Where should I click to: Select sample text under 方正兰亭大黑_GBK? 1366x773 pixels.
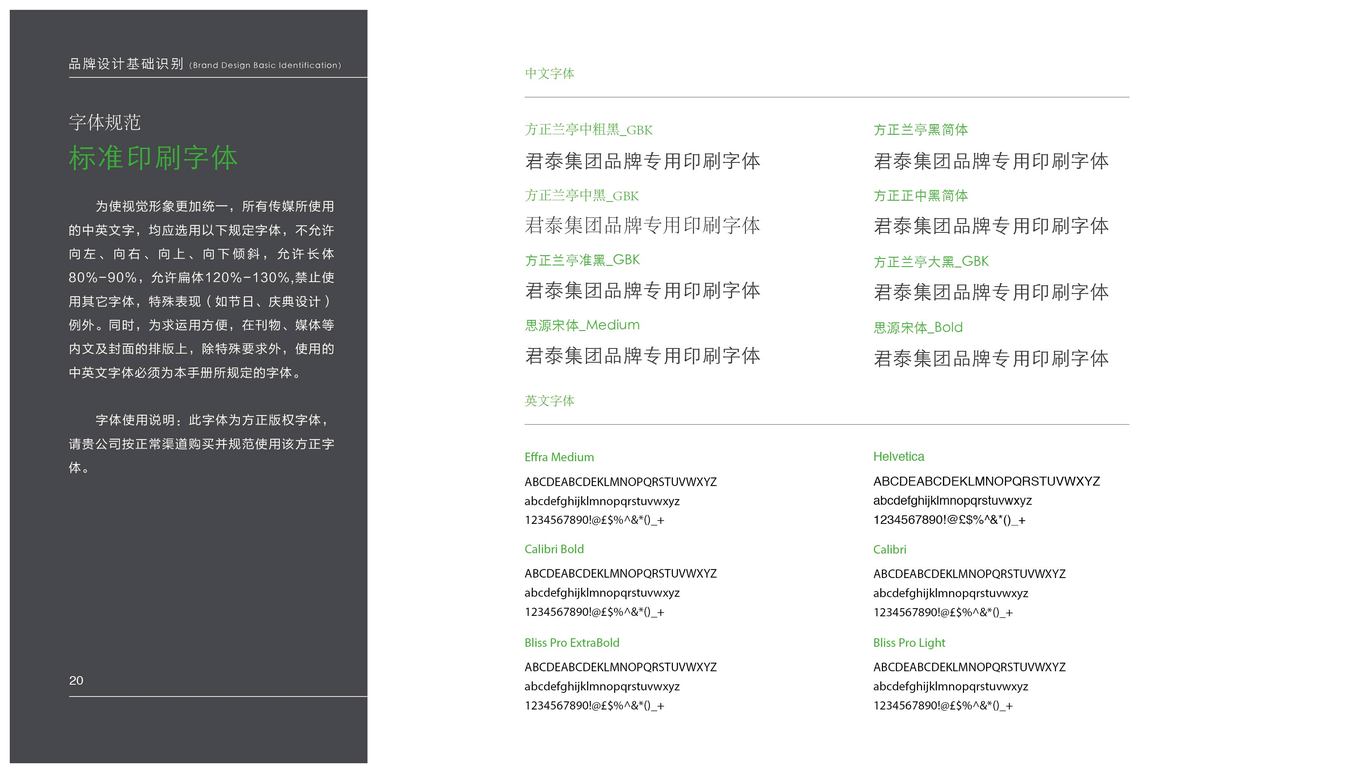(x=991, y=292)
